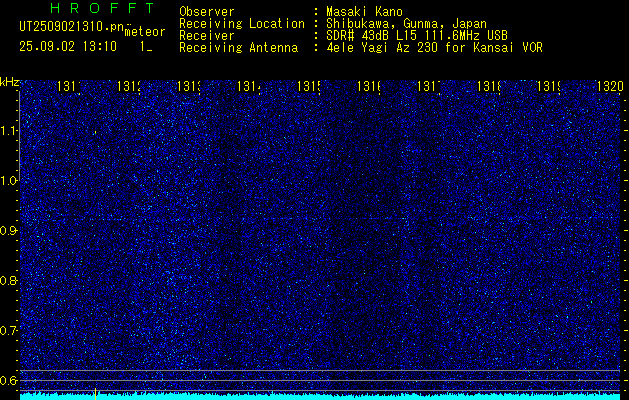Click the 0.7 kHz frequency label

coord(9,331)
